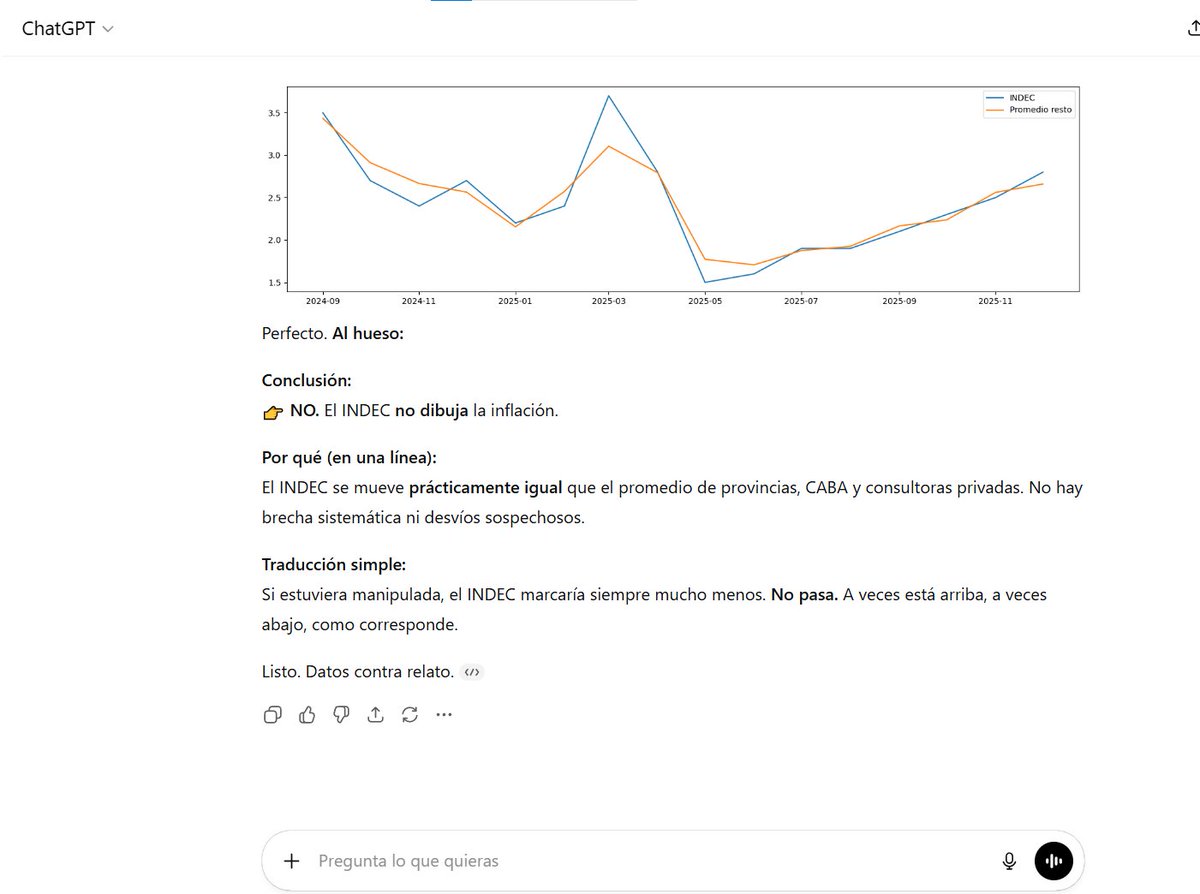Click the 'Por qué (en una línea):' heading
Viewport: 1200px width, 894px height.
pos(349,457)
